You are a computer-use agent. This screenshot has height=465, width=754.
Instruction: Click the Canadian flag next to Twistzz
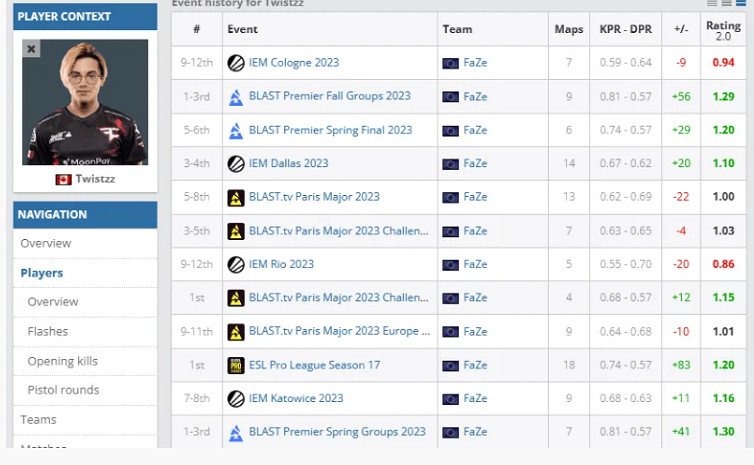pyautogui.click(x=63, y=179)
